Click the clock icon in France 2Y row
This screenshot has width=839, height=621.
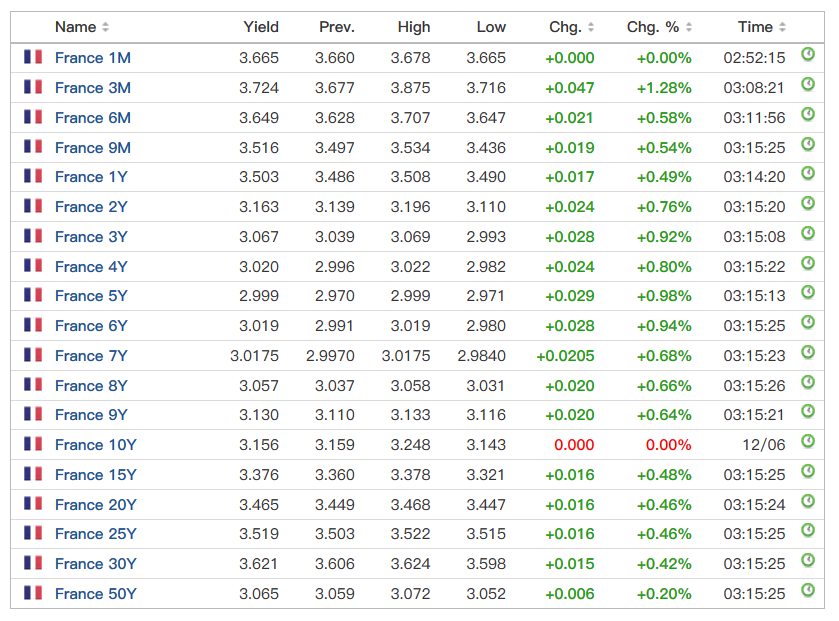pos(808,203)
